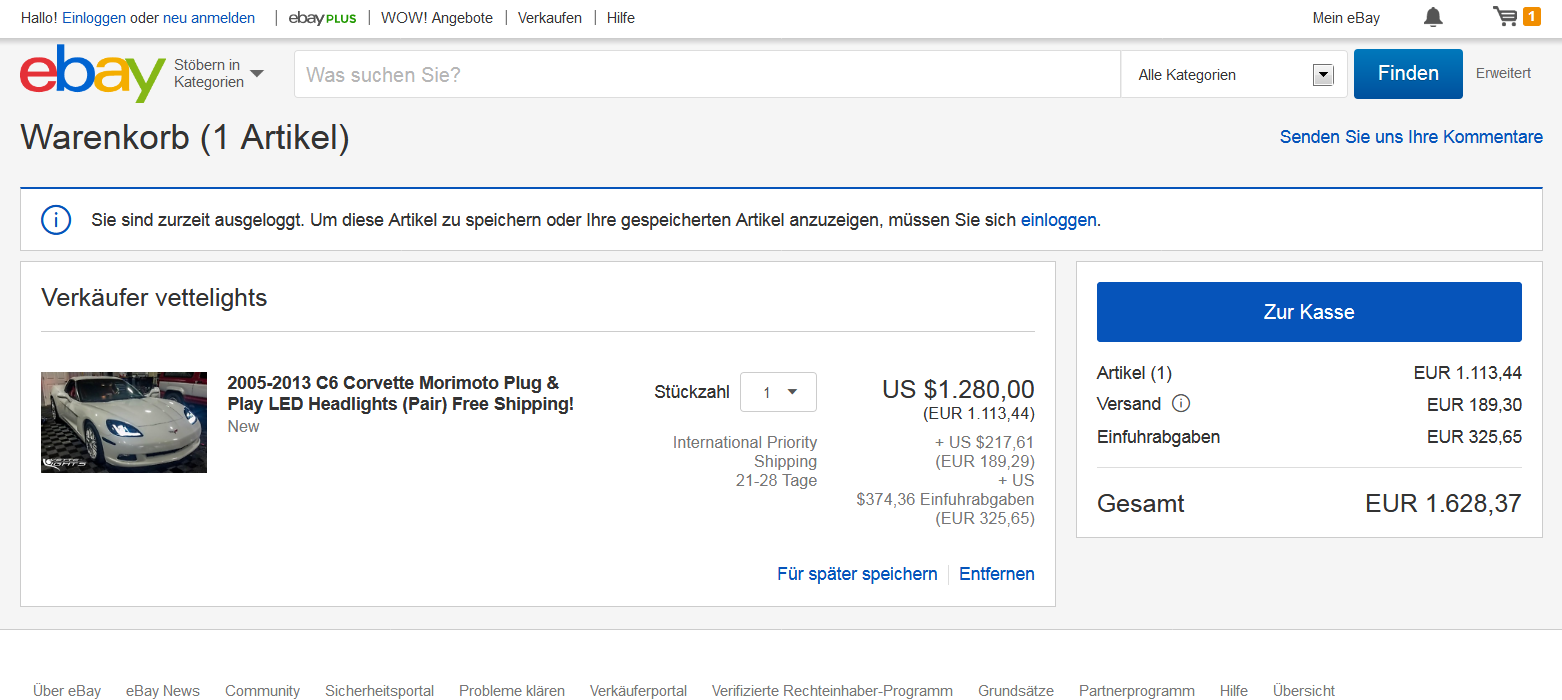Open the Alle Kategorien dropdown
1562x700 pixels.
click(1235, 75)
